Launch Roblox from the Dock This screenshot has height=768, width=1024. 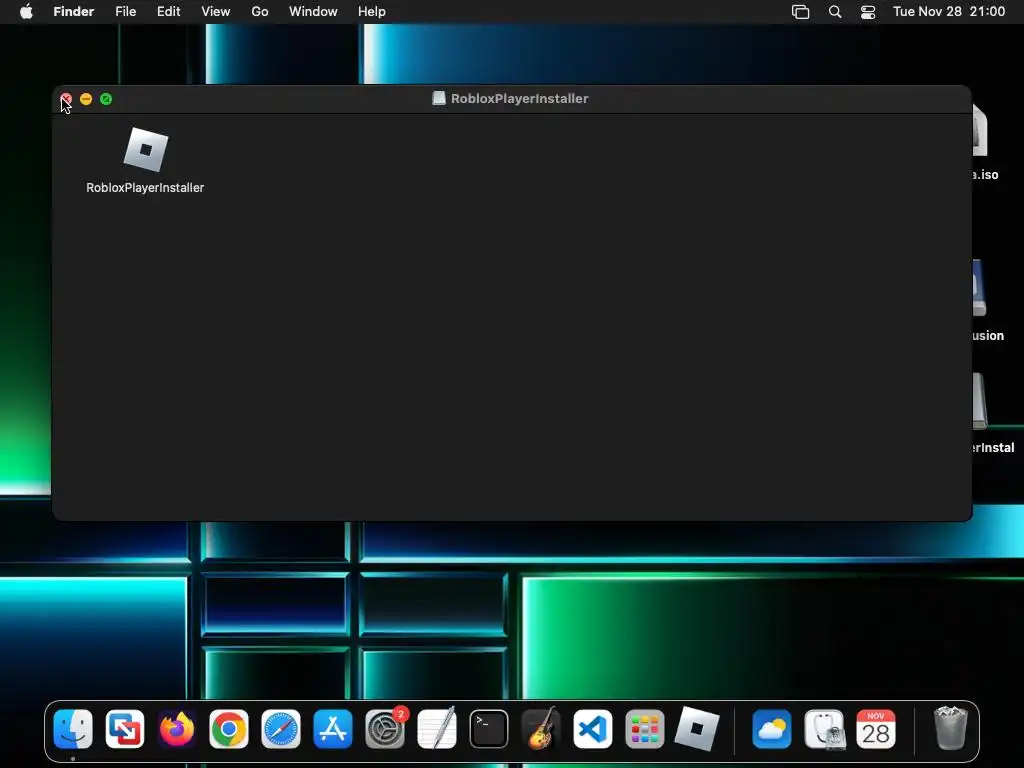point(697,729)
